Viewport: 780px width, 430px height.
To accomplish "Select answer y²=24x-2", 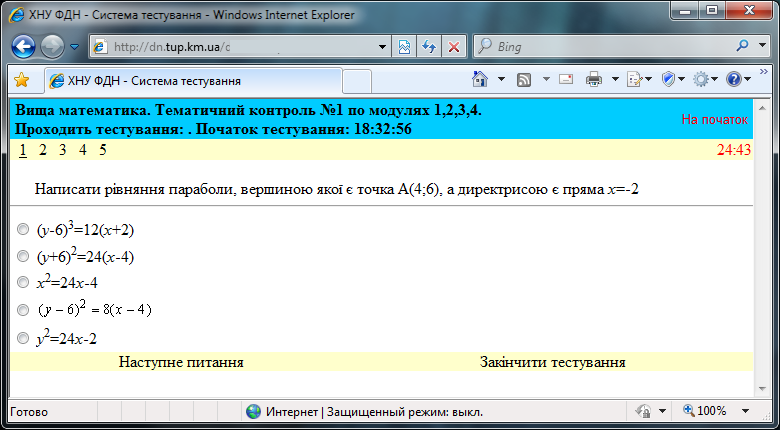I will pos(23,338).
